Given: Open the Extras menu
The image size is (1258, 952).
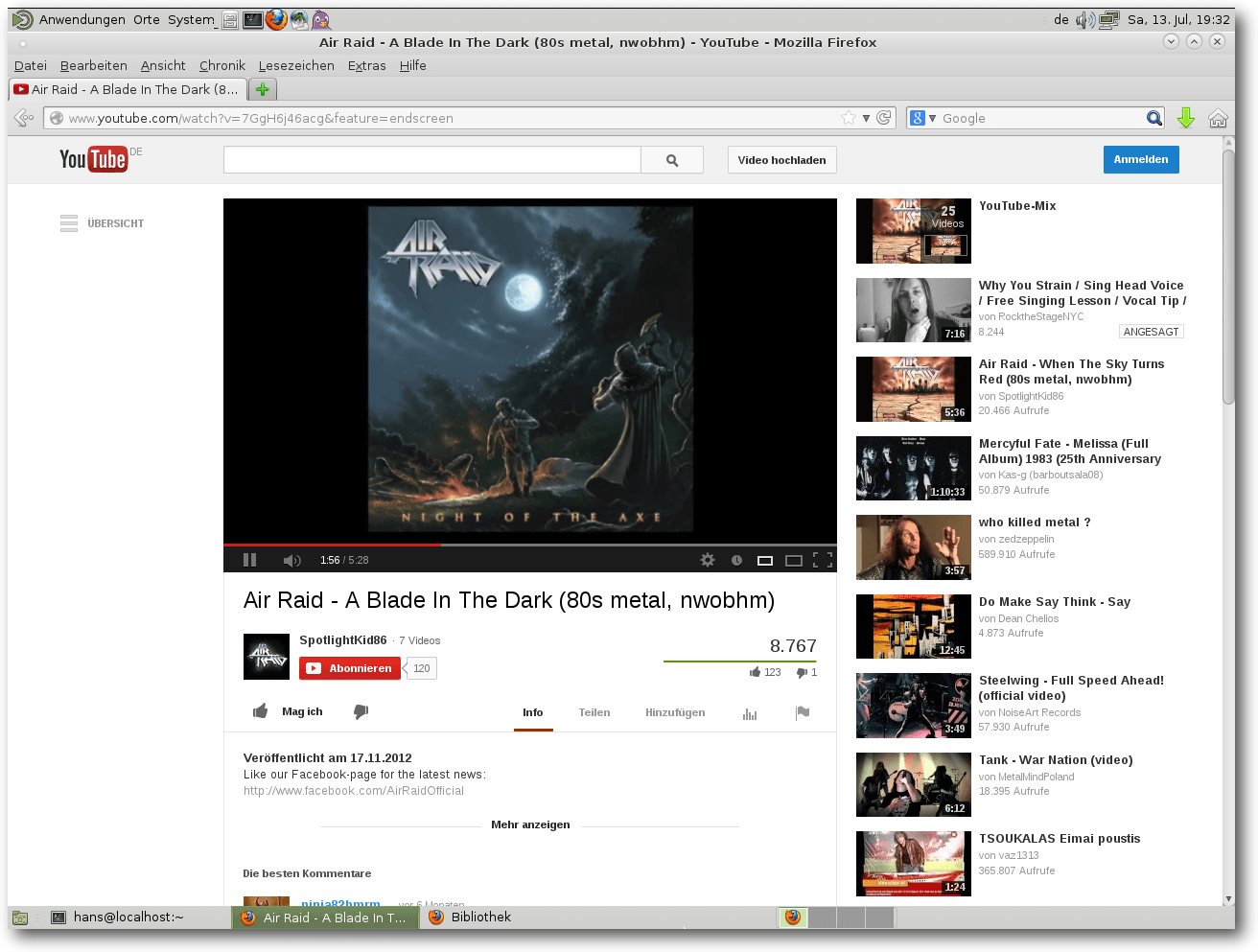Looking at the screenshot, I should 367,65.
